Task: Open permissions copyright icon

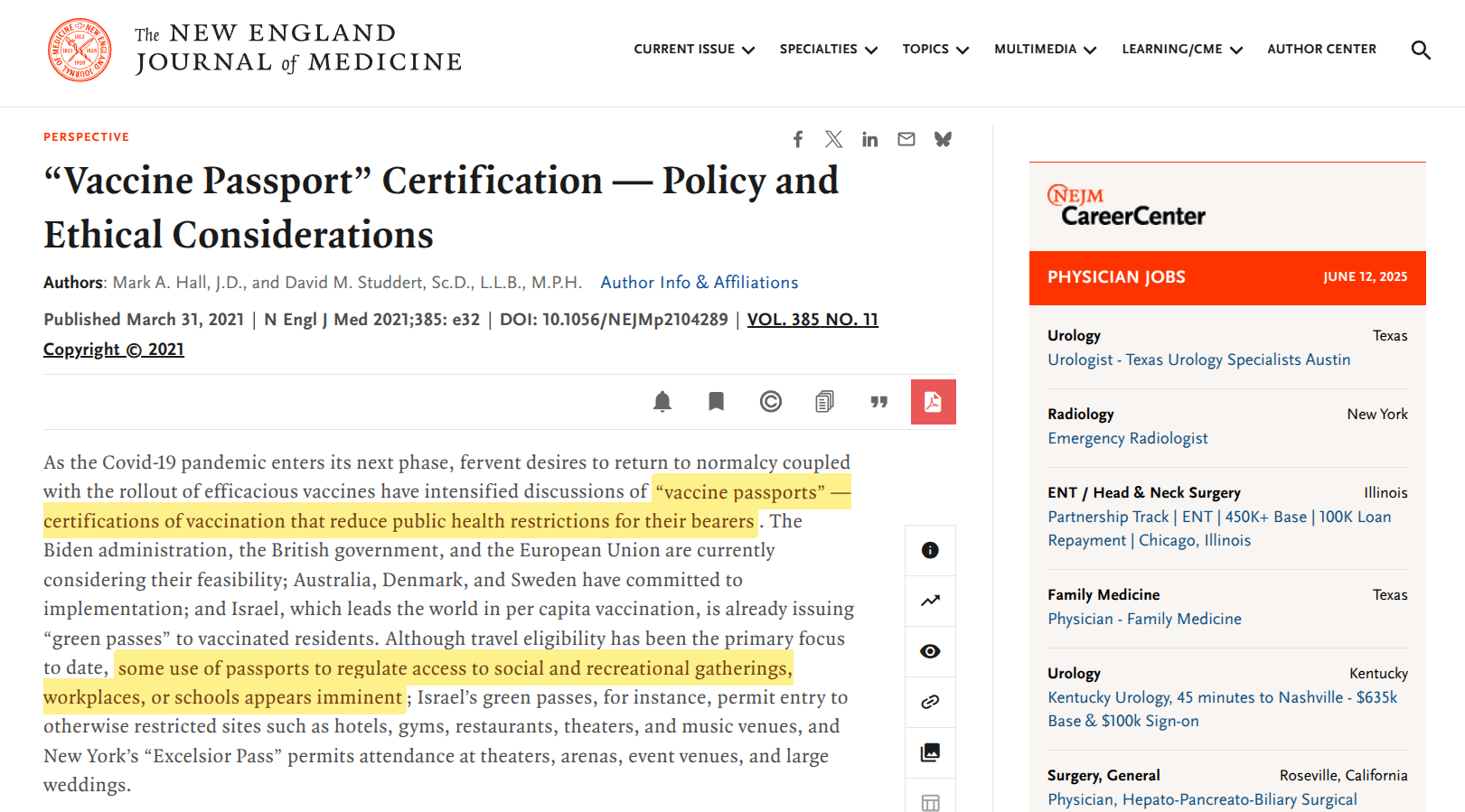Action: 770,402
